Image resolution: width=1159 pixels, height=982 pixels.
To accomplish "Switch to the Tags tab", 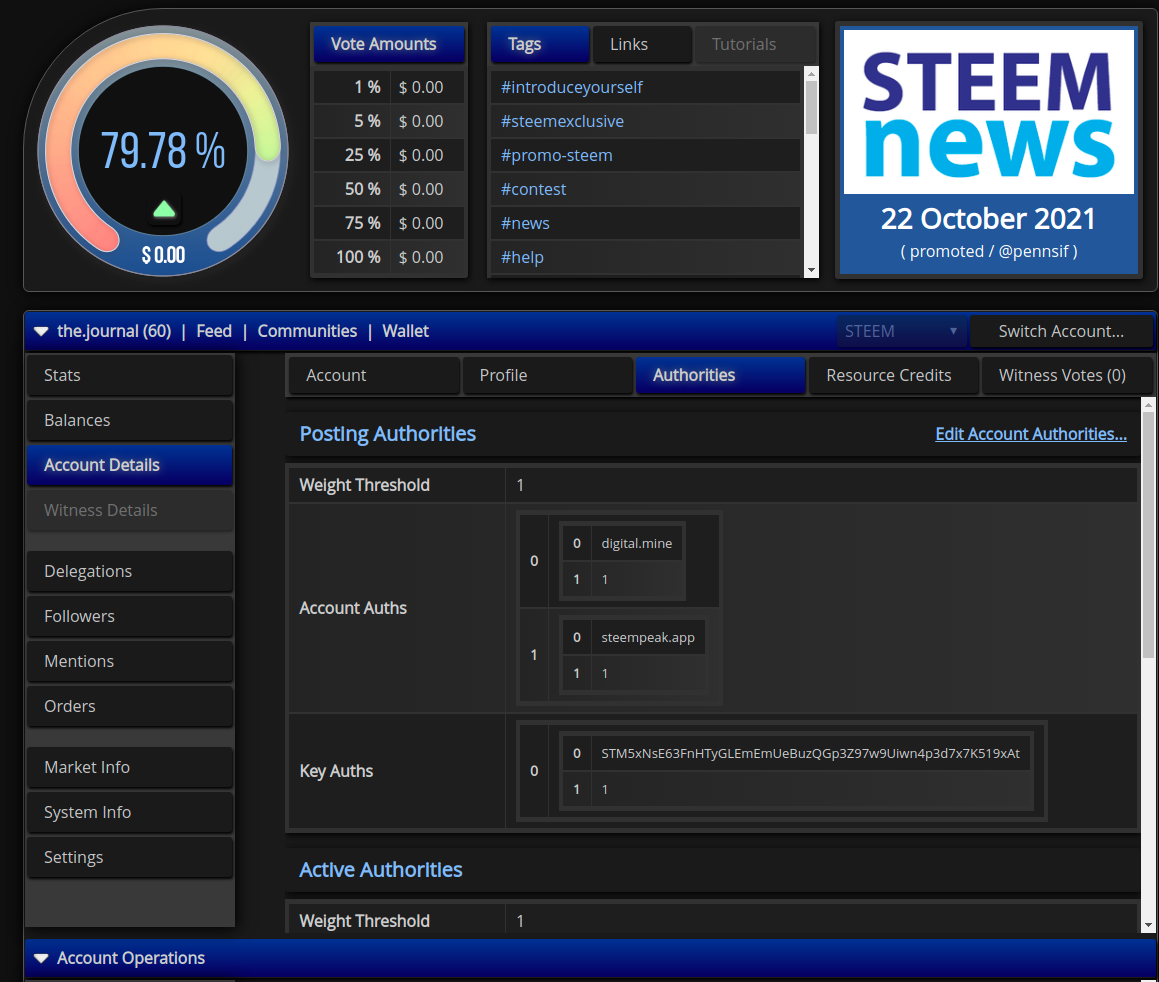I will pos(540,44).
